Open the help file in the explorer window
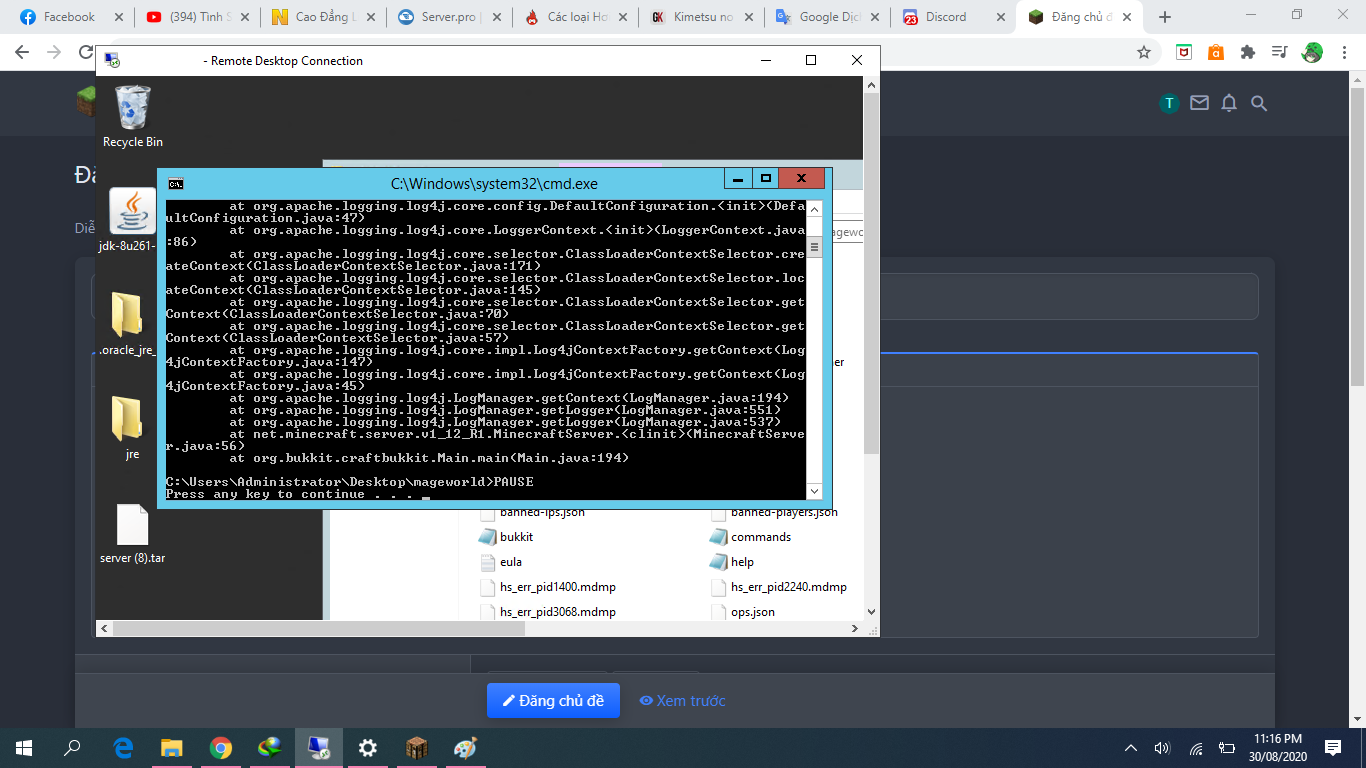The image size is (1366, 768). (732, 562)
